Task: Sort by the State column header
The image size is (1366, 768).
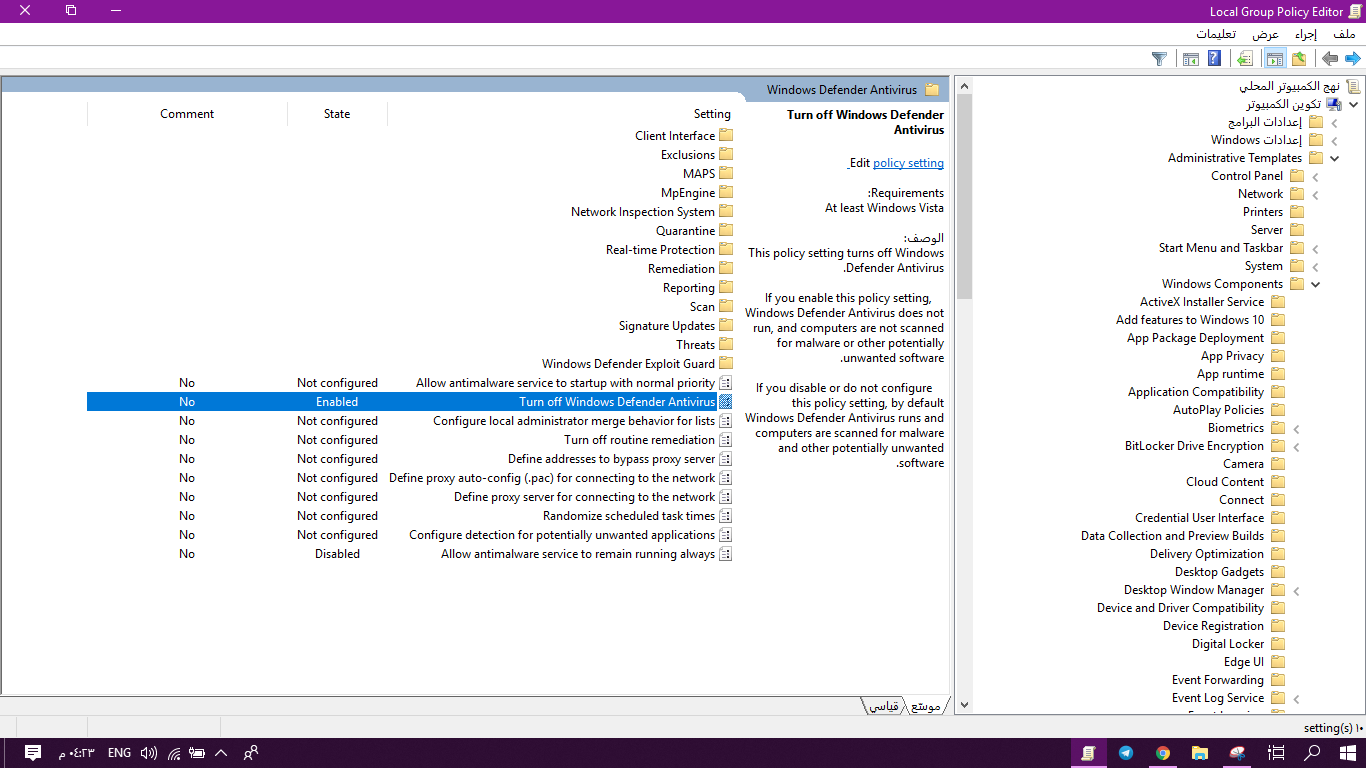Action: pyautogui.click(x=337, y=114)
